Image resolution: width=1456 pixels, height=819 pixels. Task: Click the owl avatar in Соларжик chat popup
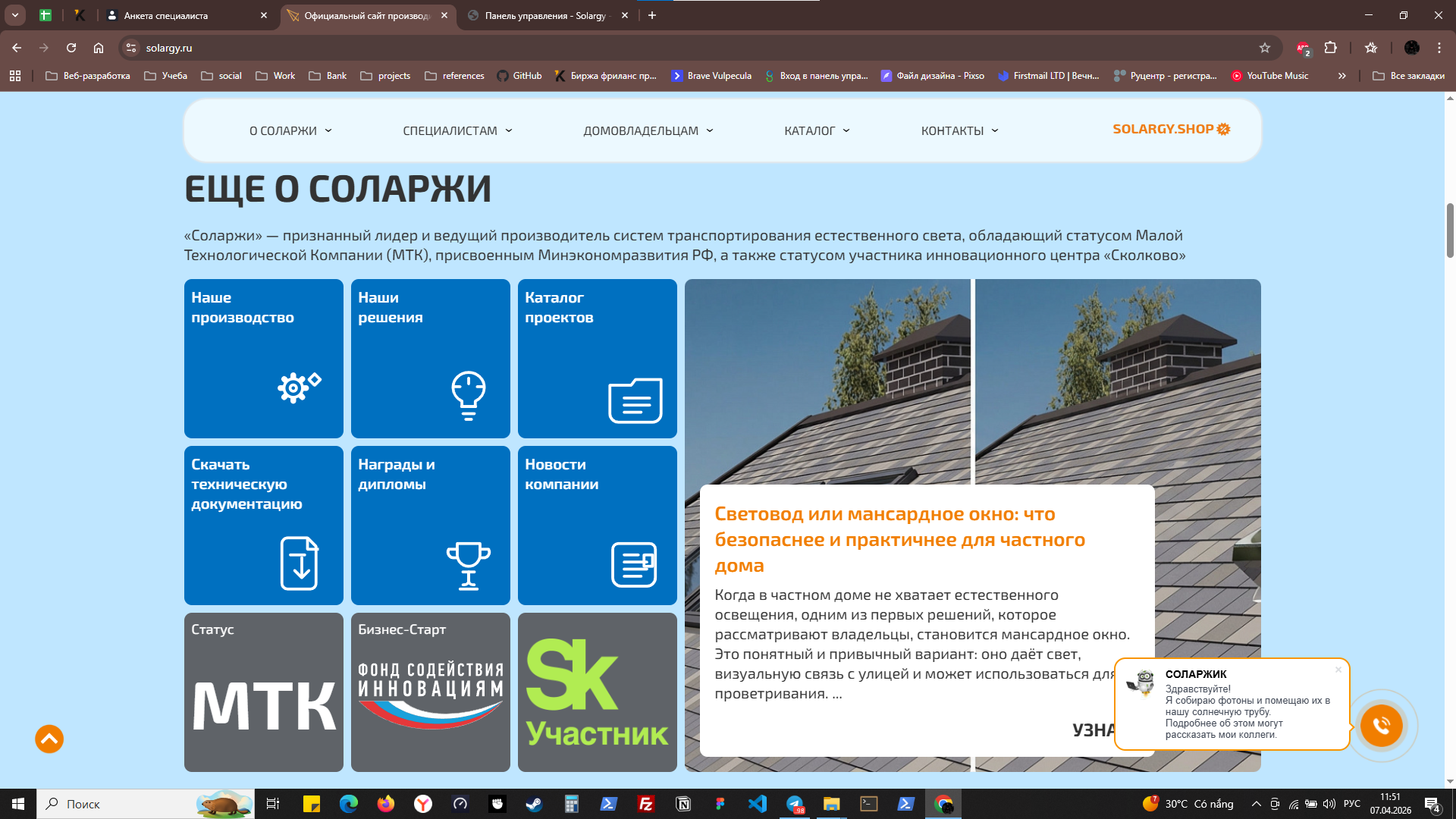(1140, 682)
